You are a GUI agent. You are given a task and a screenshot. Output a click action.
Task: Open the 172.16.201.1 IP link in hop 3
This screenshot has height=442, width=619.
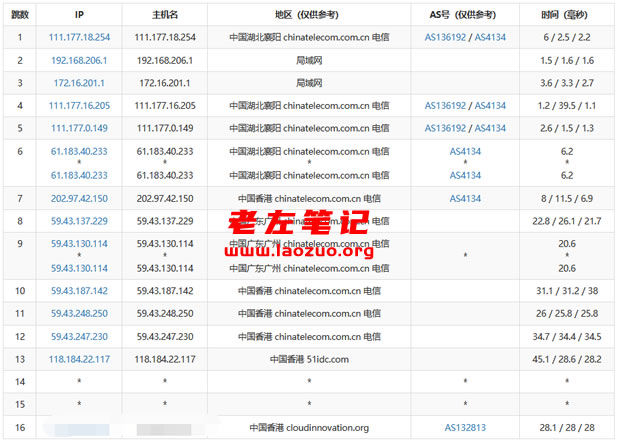point(80,82)
